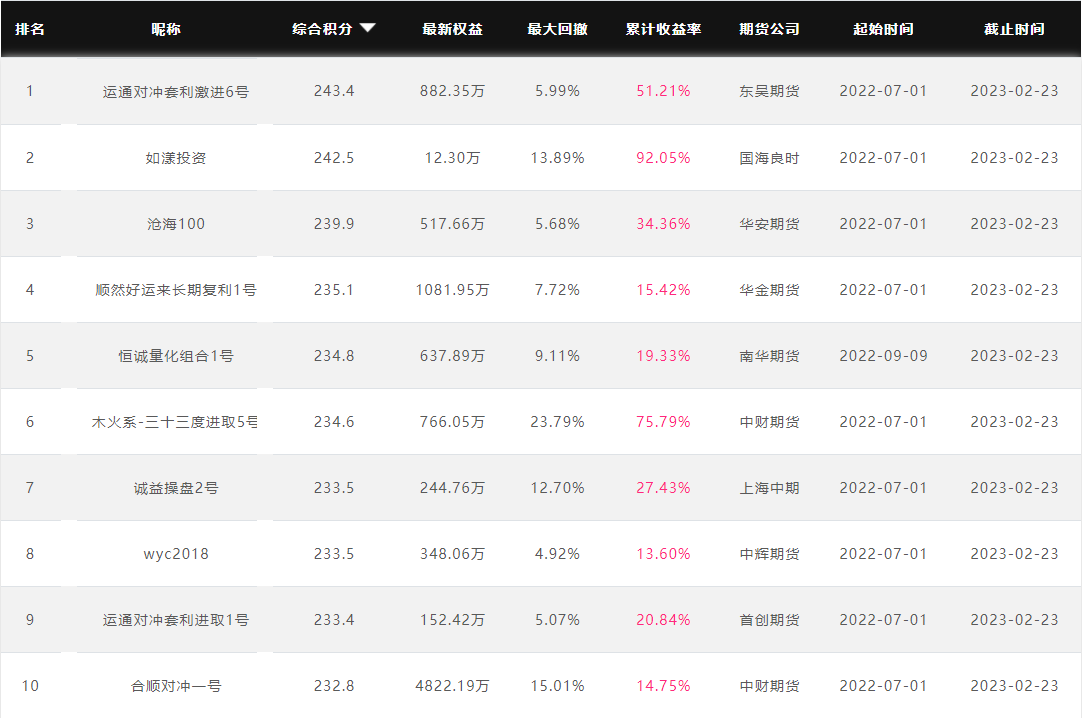Viewport: 1082px width, 718px height.
Task: Click the equity value 882.35万
Action: click(453, 91)
